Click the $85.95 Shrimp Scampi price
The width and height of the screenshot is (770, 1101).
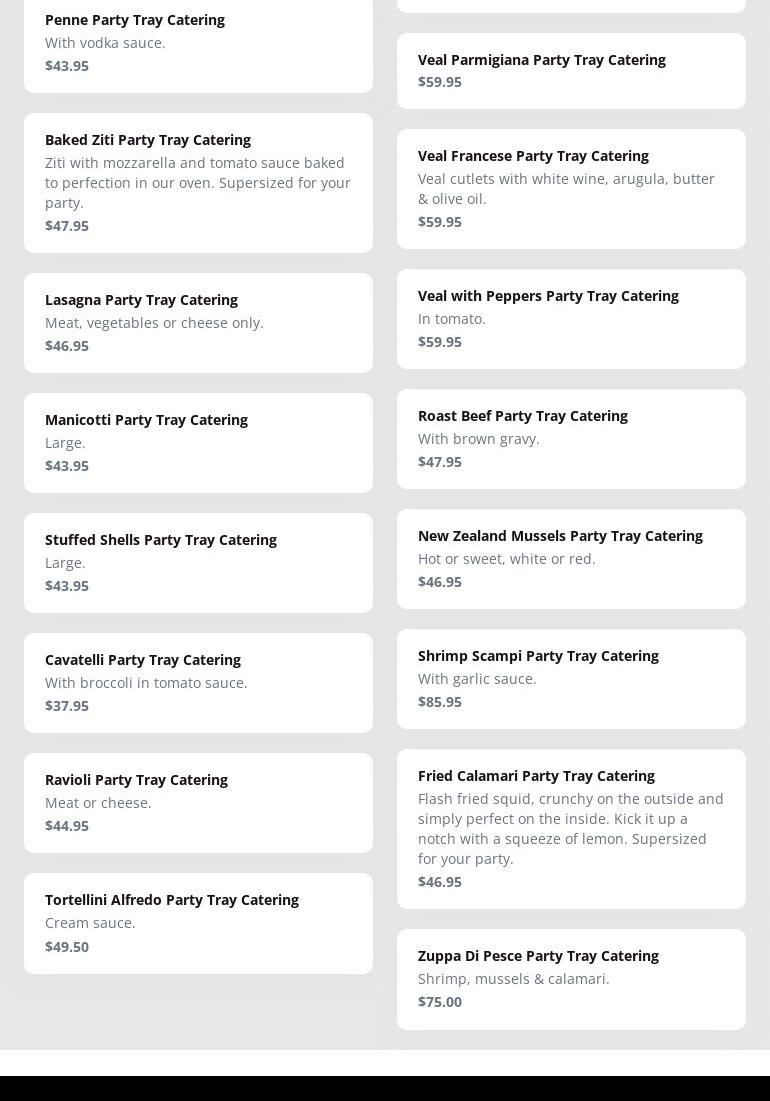click(440, 702)
